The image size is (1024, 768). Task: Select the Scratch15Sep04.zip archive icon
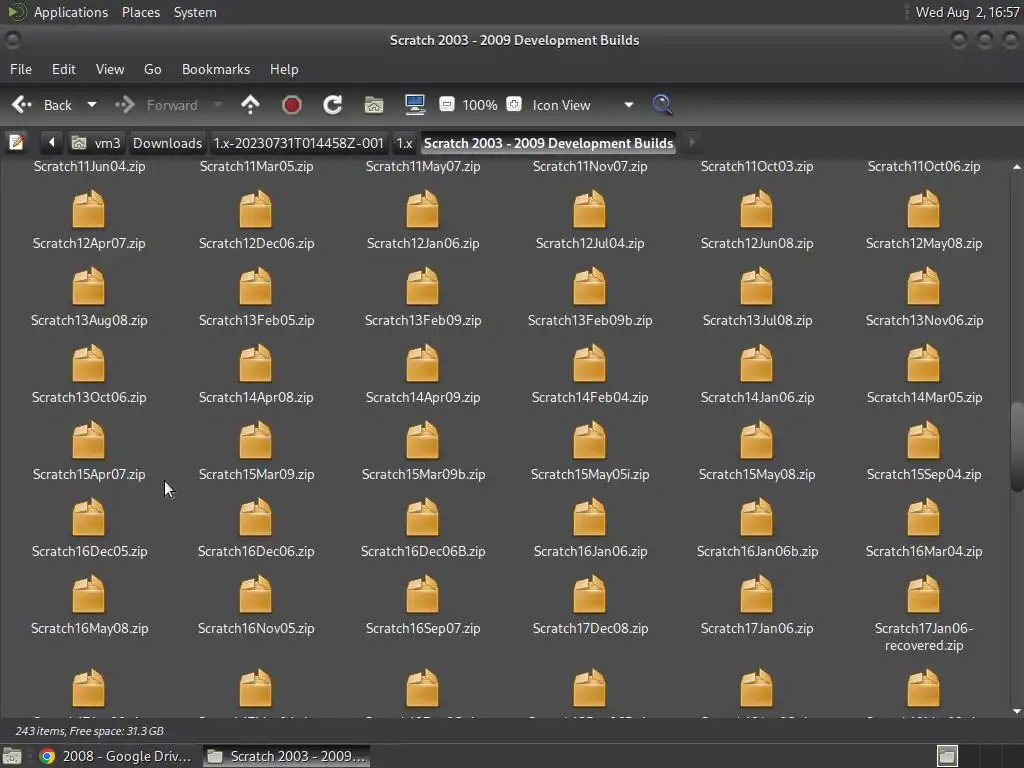tap(923, 440)
